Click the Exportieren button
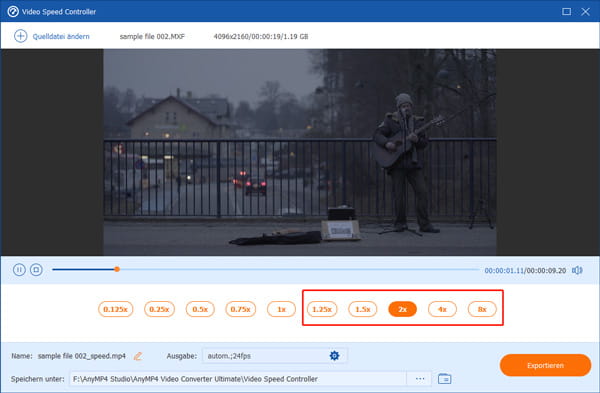The image size is (600, 393). tap(545, 365)
